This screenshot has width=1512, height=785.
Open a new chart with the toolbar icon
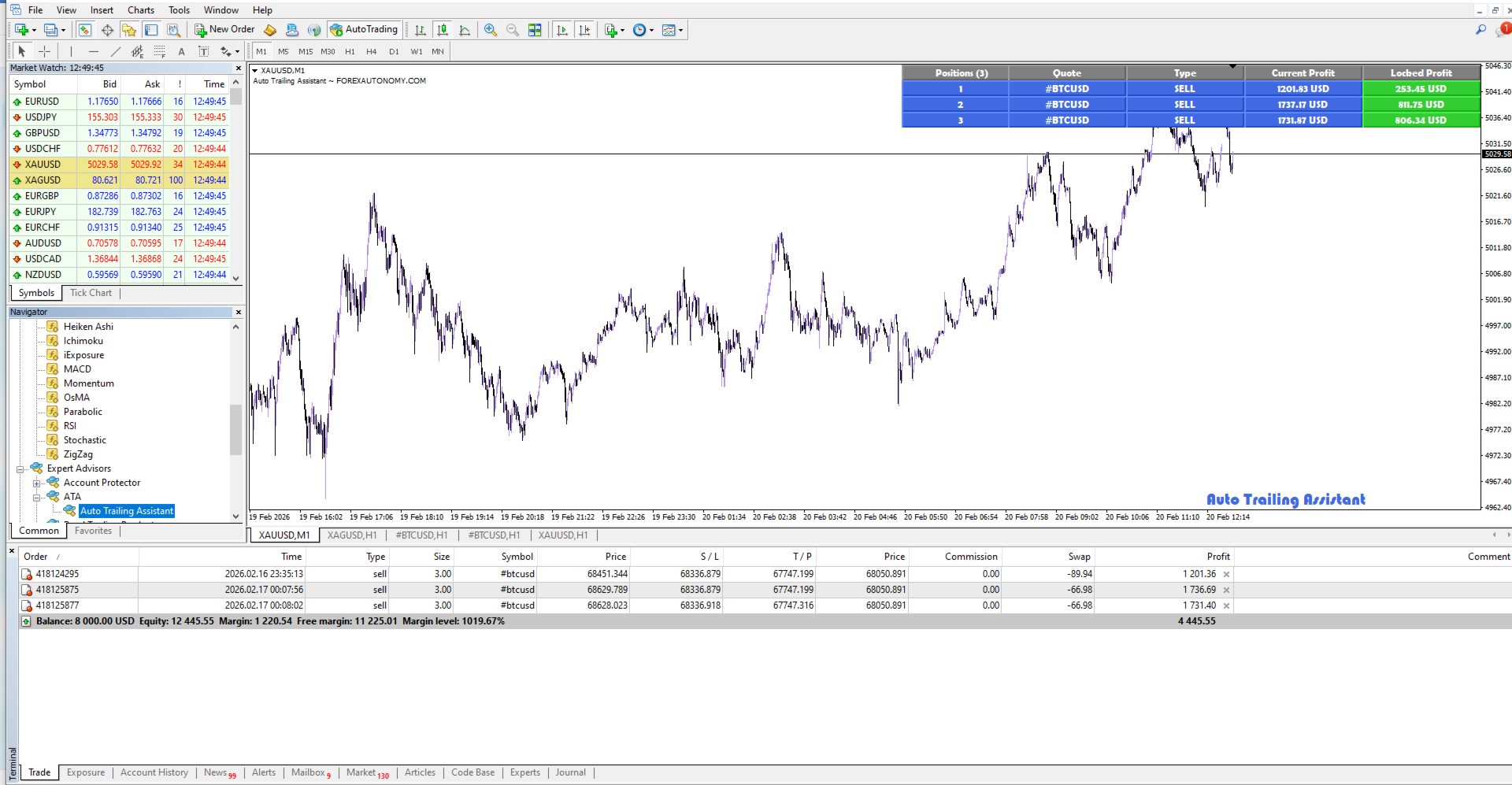point(21,30)
